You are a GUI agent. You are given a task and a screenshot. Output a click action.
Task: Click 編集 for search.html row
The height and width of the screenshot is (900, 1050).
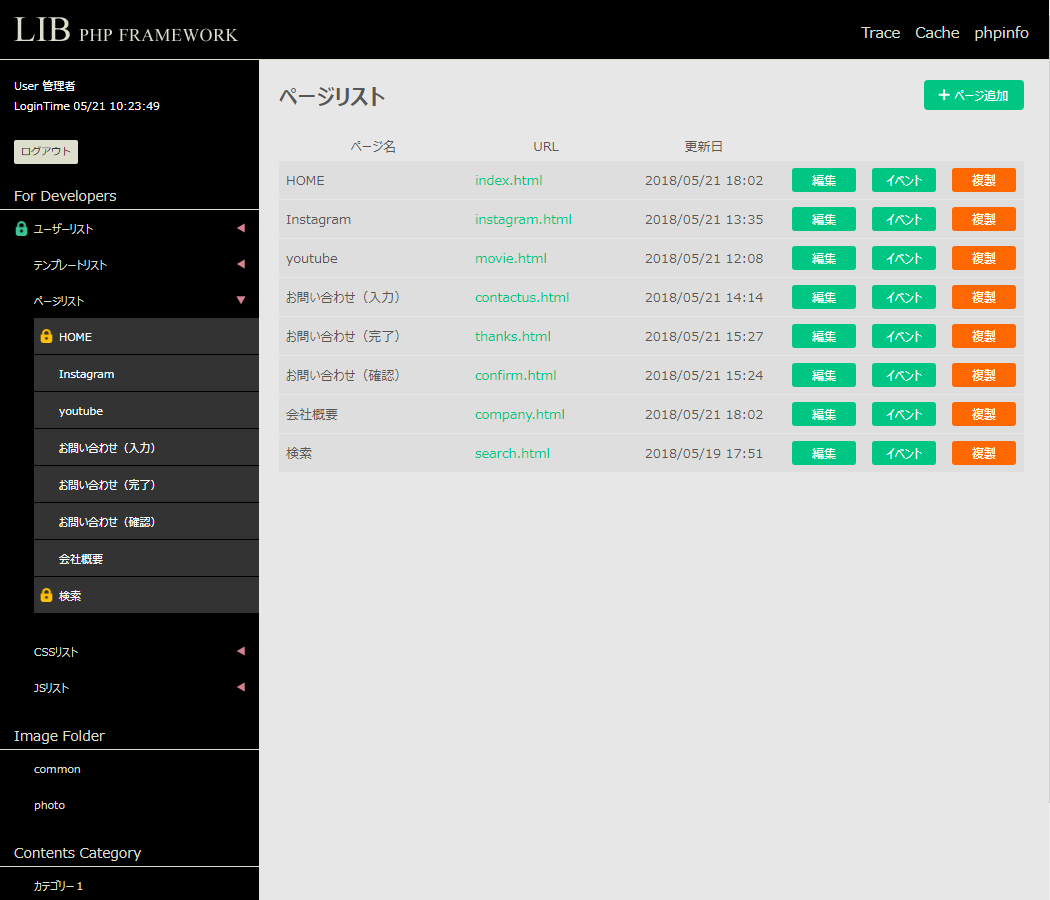tap(824, 453)
